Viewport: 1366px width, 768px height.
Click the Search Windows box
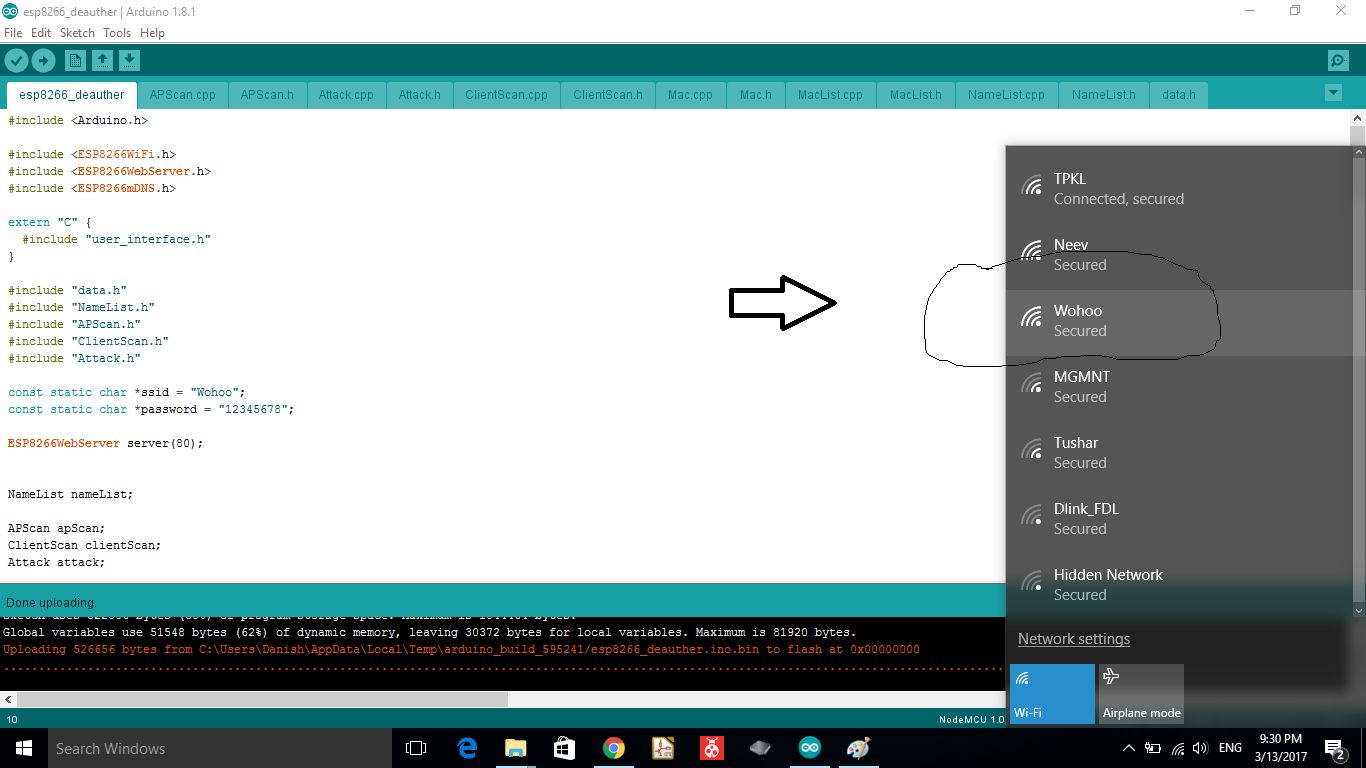[x=219, y=748]
